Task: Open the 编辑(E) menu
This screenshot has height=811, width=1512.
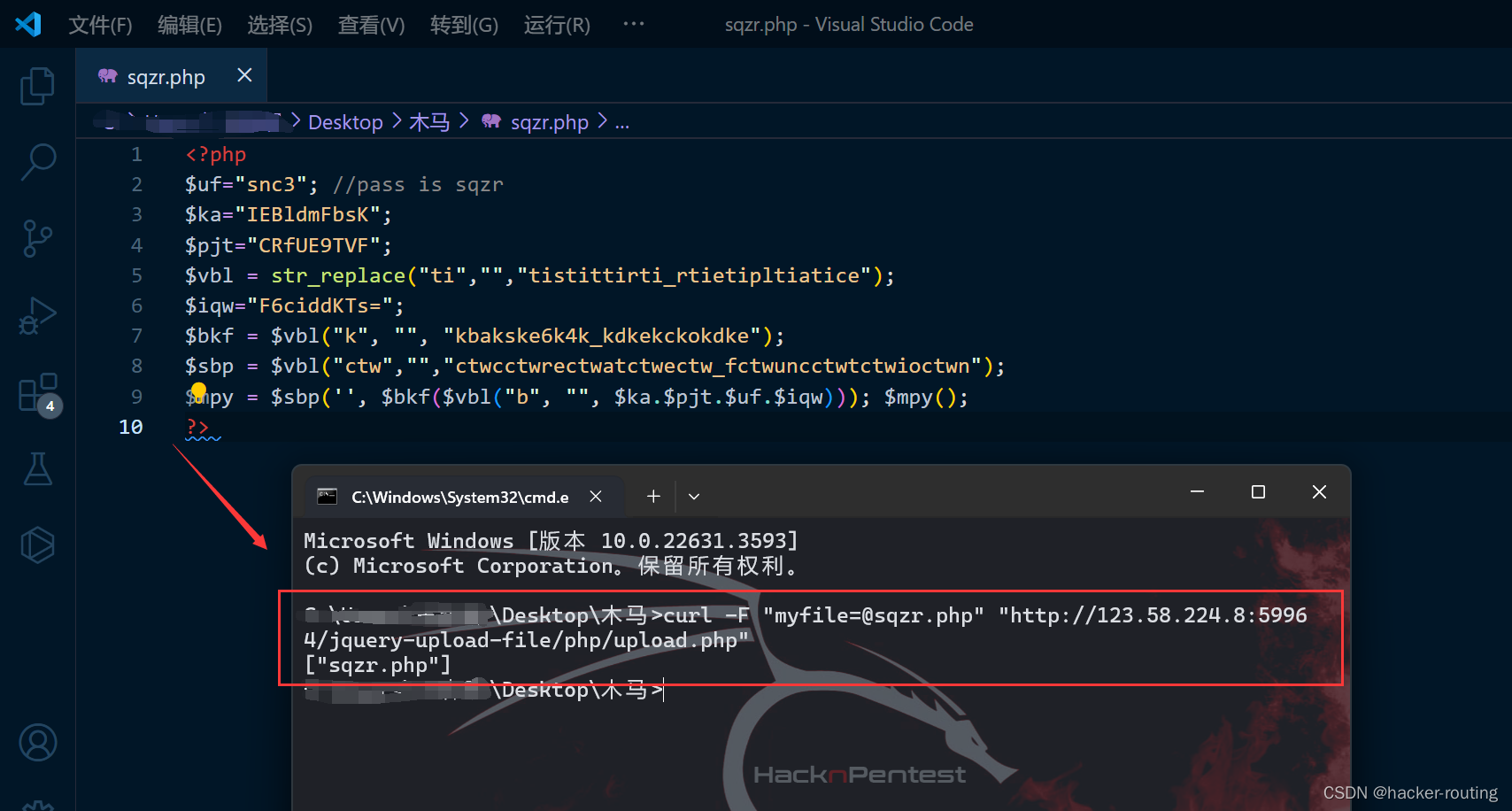Action: (x=189, y=25)
